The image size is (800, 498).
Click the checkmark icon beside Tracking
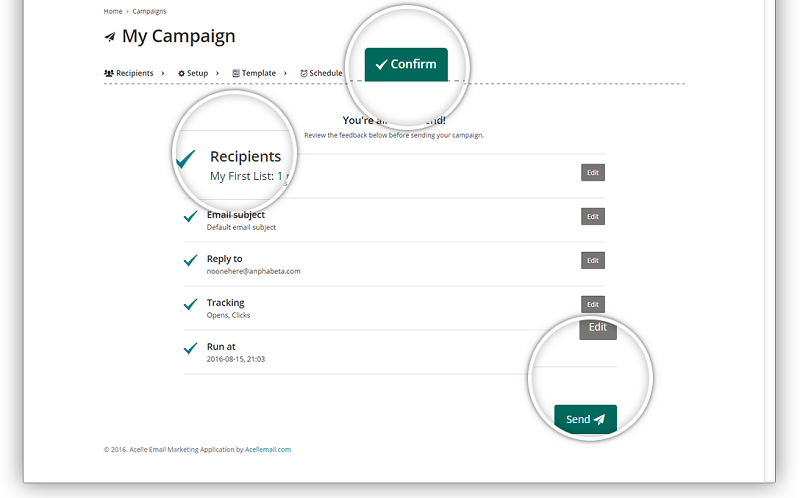(190, 305)
